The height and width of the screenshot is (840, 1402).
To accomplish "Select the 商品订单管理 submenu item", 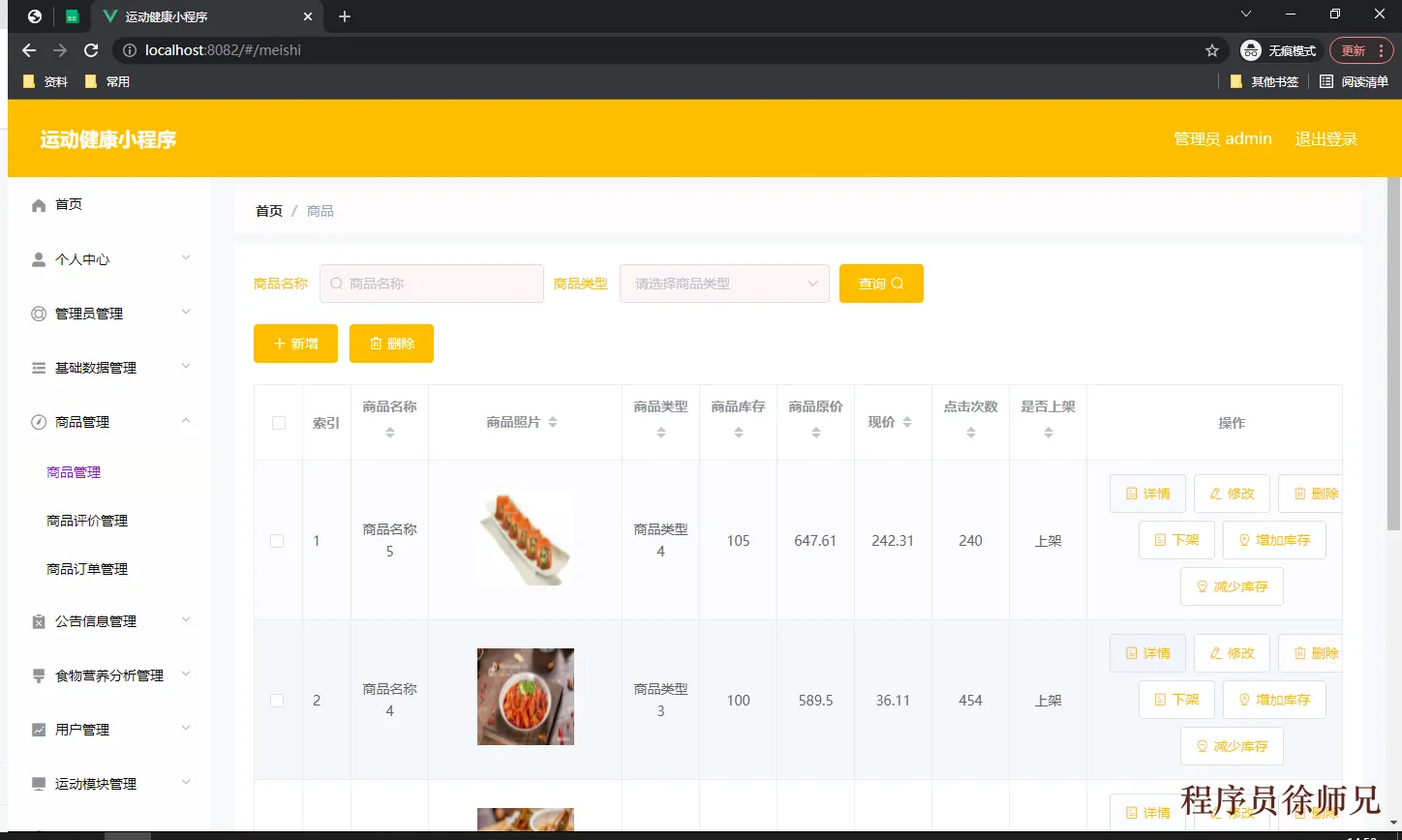I will pyautogui.click(x=87, y=569).
